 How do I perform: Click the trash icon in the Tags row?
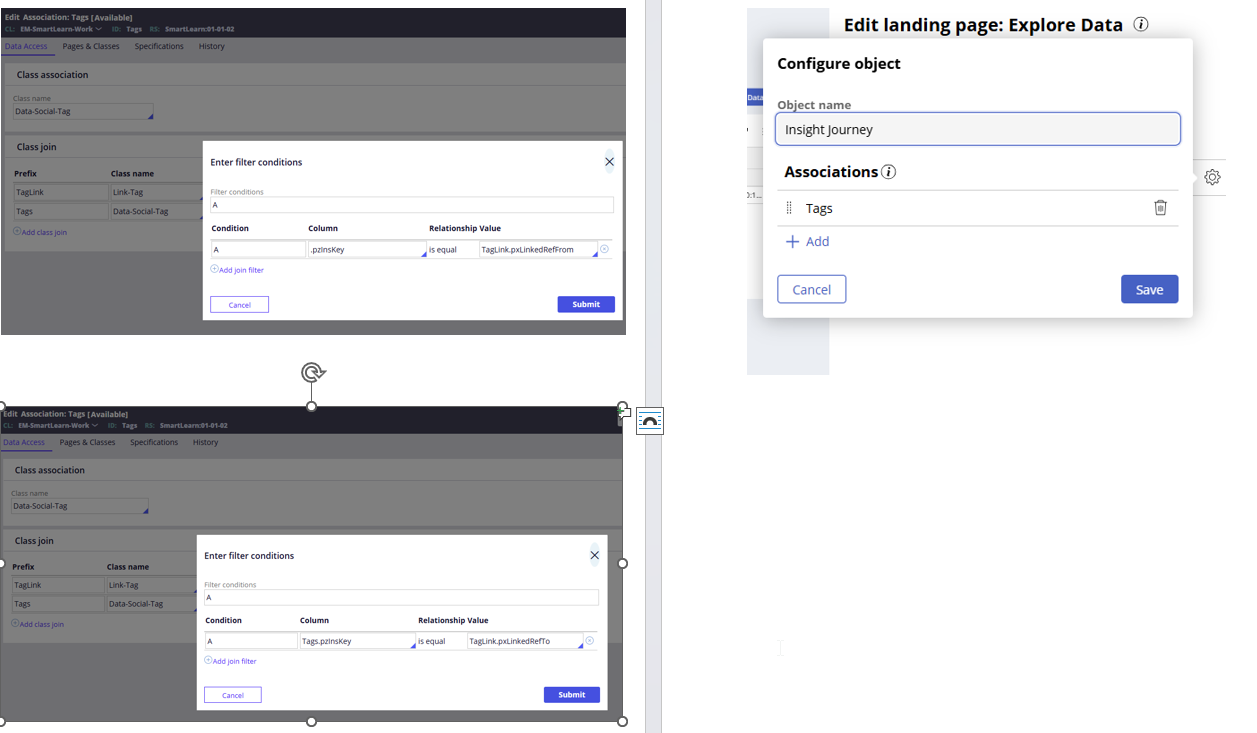[x=1160, y=208]
